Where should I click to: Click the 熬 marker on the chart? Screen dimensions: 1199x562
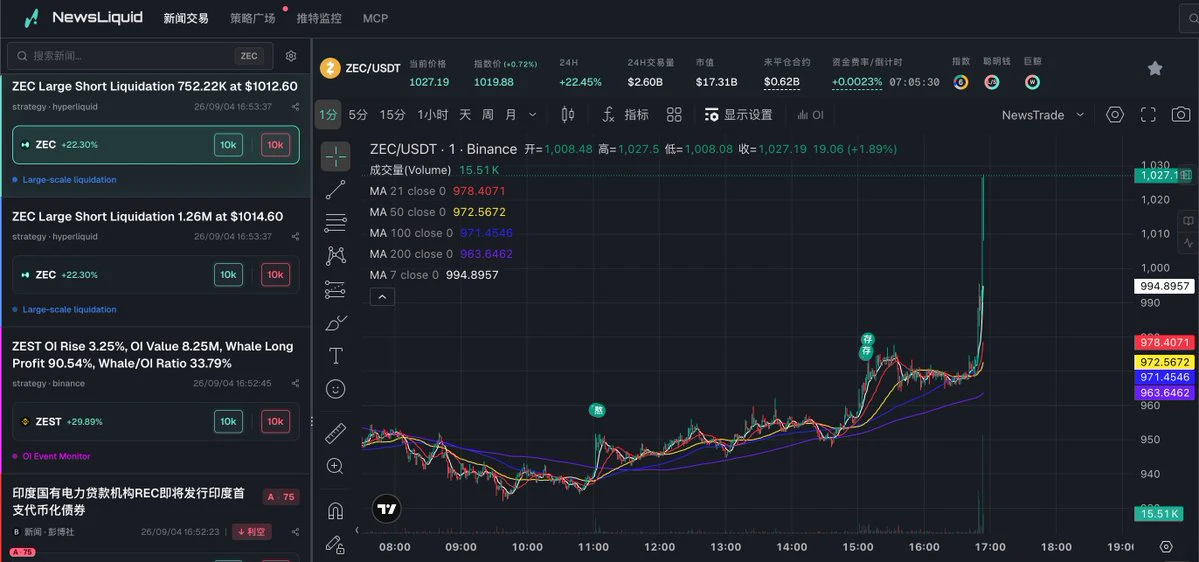(x=598, y=410)
